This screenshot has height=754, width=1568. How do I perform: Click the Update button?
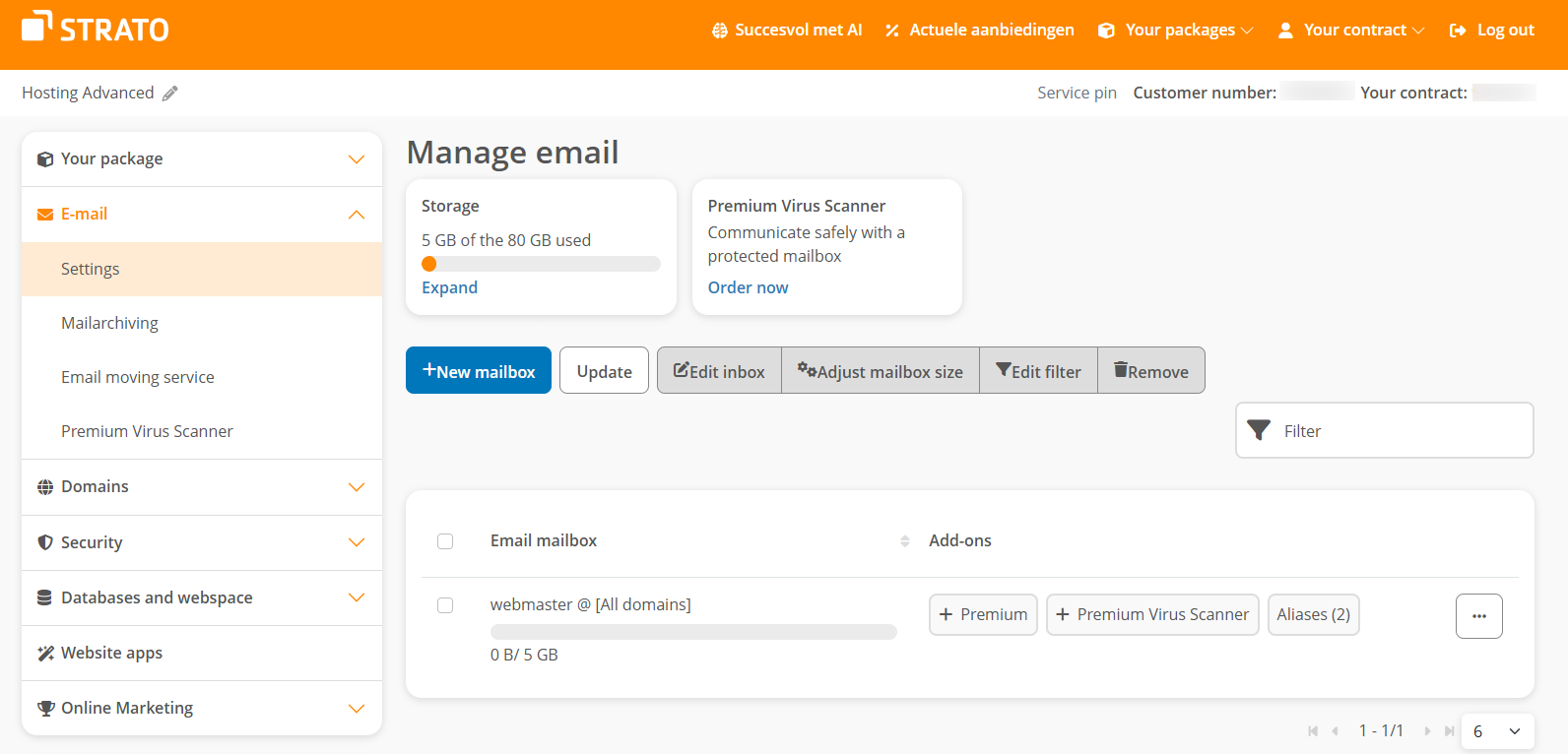(x=604, y=370)
